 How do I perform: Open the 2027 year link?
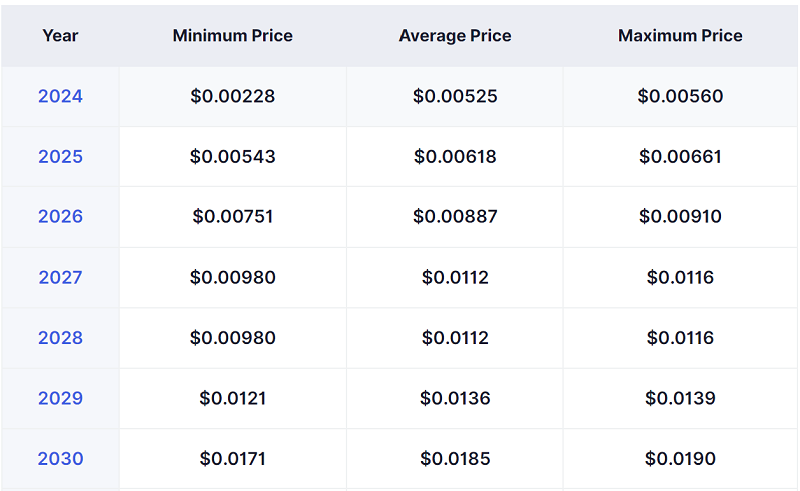click(x=60, y=277)
